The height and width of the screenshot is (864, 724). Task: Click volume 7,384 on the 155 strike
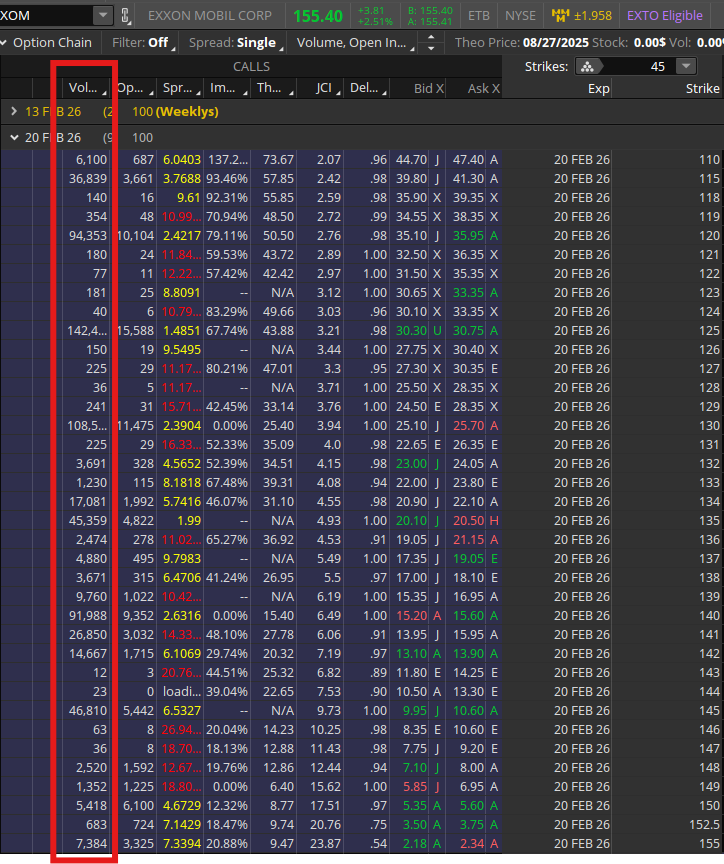(x=91, y=844)
